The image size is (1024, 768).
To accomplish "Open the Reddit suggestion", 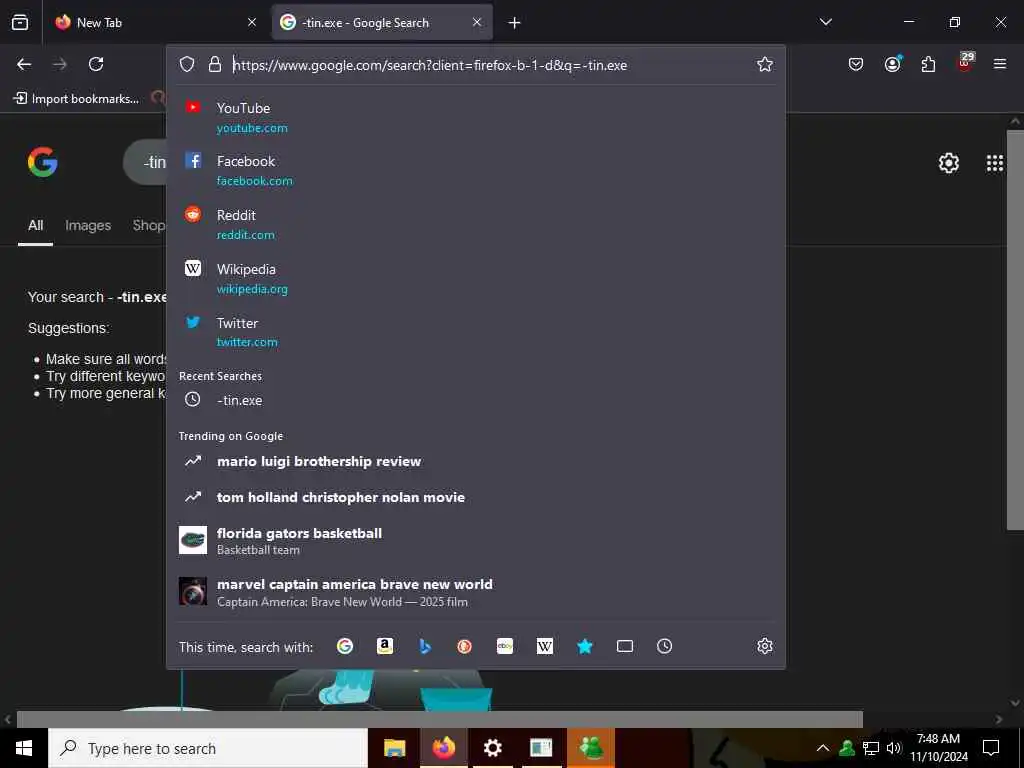I will [x=475, y=224].
